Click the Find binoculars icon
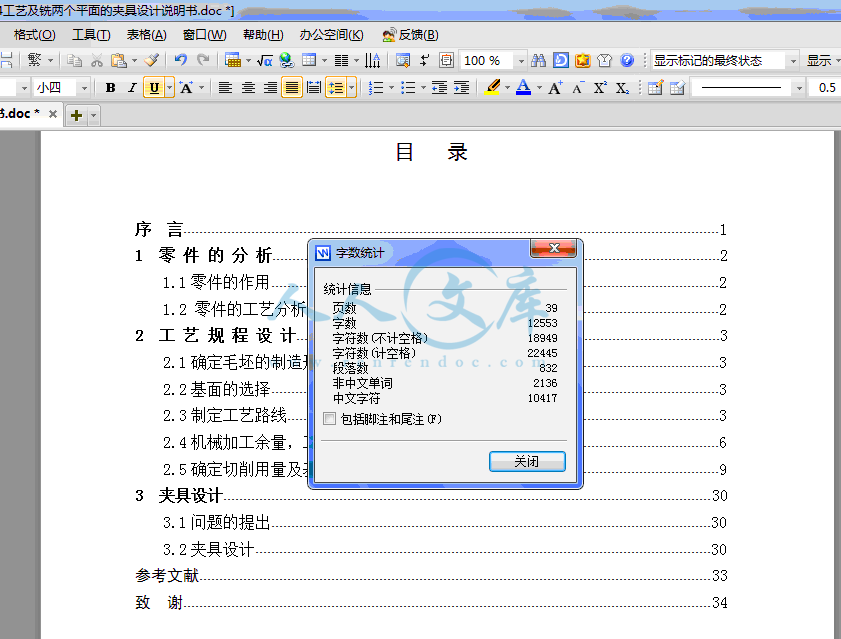 (538, 61)
